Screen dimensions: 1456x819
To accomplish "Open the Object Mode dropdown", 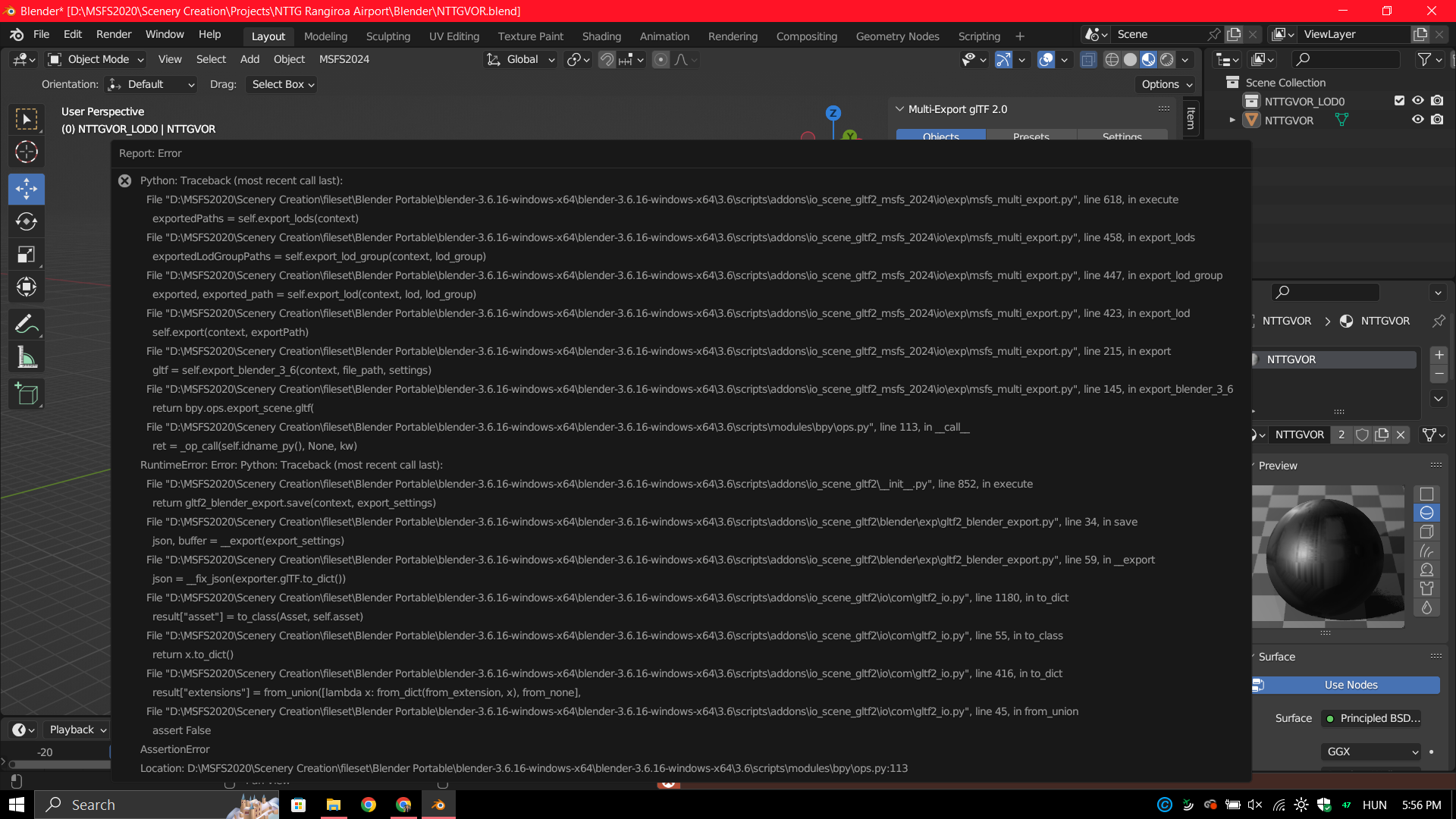I will point(97,59).
